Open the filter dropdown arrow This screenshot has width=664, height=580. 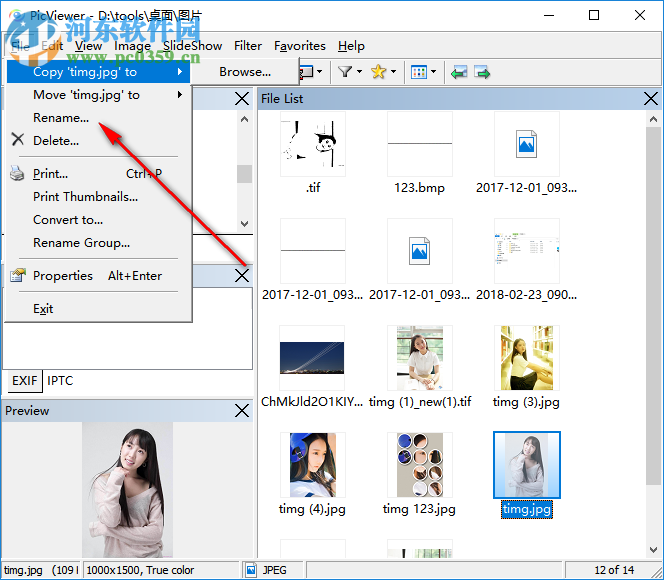[360, 72]
